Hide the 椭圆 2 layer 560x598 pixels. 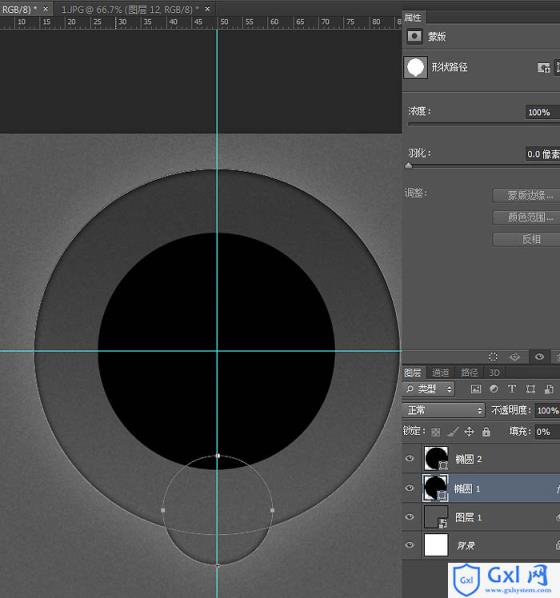[410, 458]
